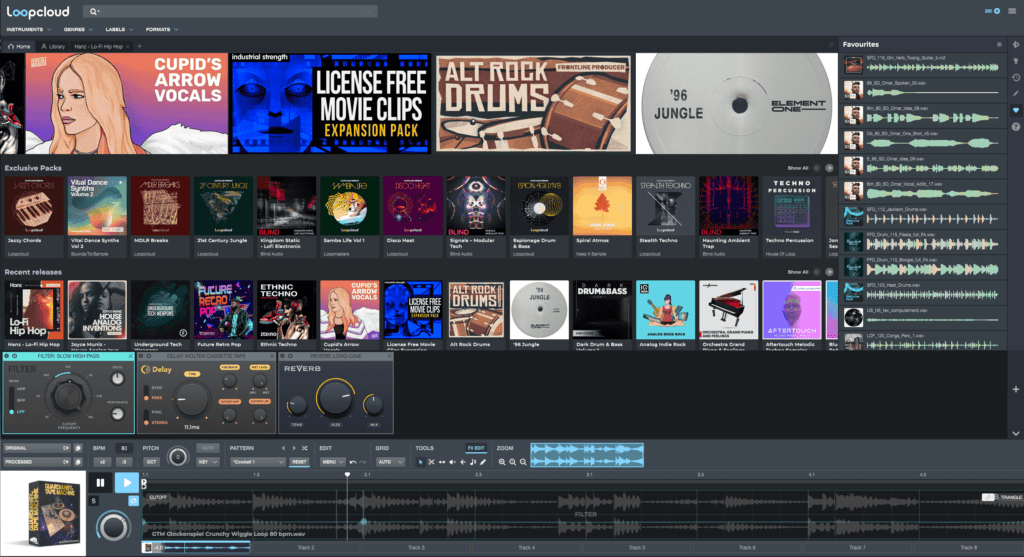Open the hamburger menu at top right
This screenshot has height=557, width=1024.
pyautogui.click(x=1012, y=11)
